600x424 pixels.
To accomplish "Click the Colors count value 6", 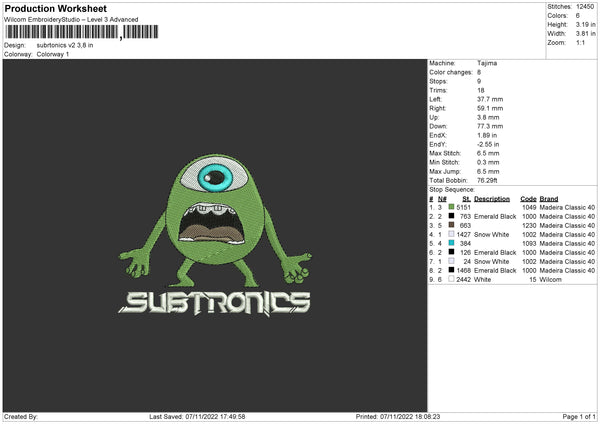I will tap(578, 16).
